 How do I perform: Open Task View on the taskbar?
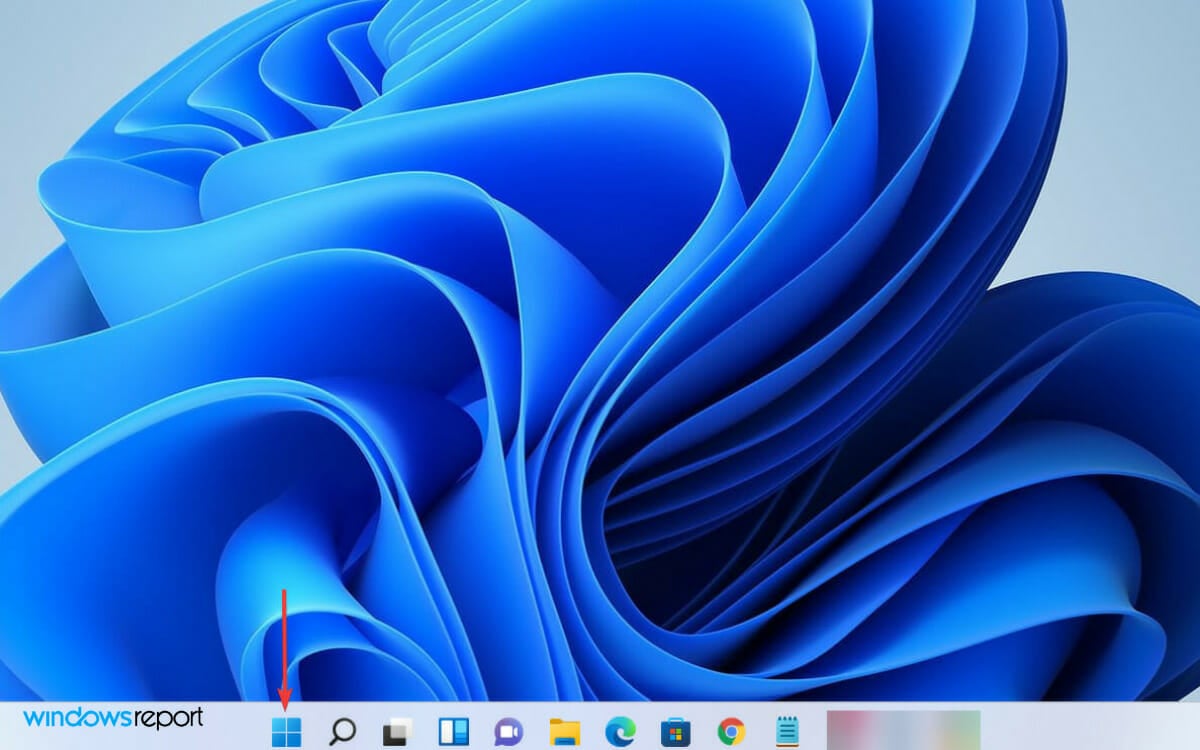pos(399,731)
